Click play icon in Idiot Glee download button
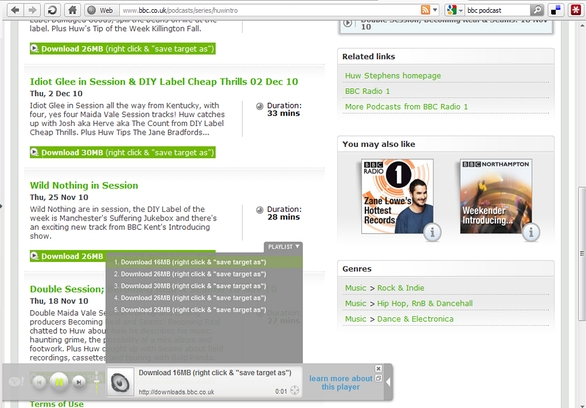The width and height of the screenshot is (586, 408). pyautogui.click(x=34, y=152)
